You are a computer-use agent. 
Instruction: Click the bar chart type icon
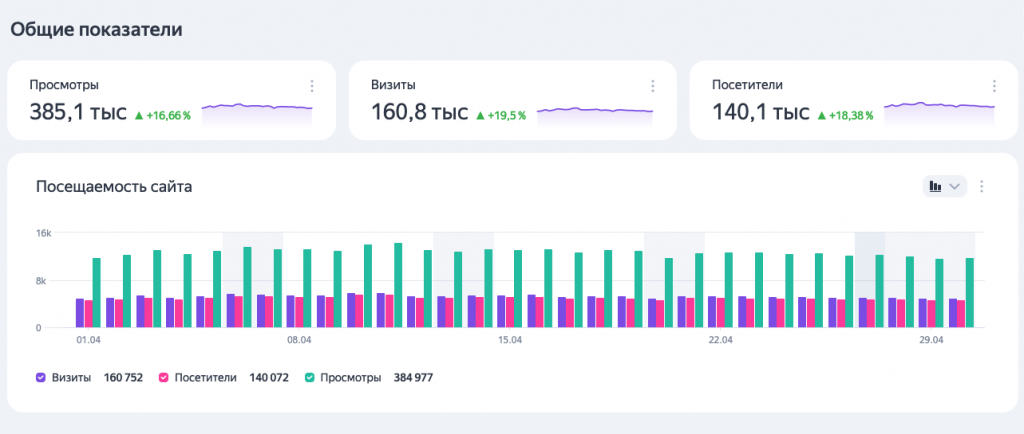936,187
